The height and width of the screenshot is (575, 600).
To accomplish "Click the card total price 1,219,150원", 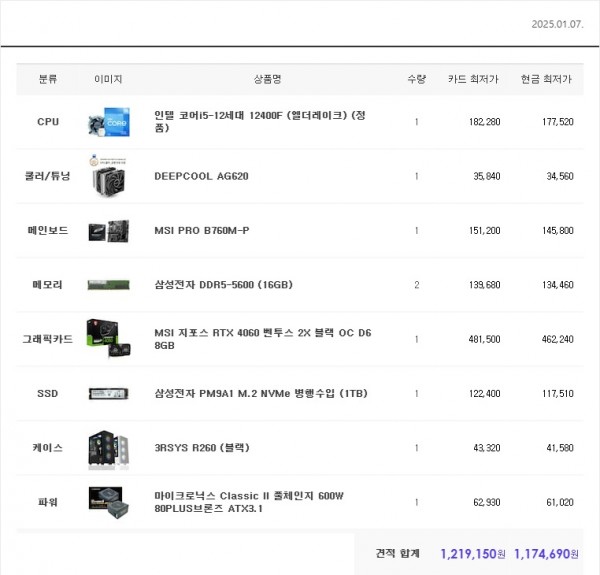I will 472,553.
